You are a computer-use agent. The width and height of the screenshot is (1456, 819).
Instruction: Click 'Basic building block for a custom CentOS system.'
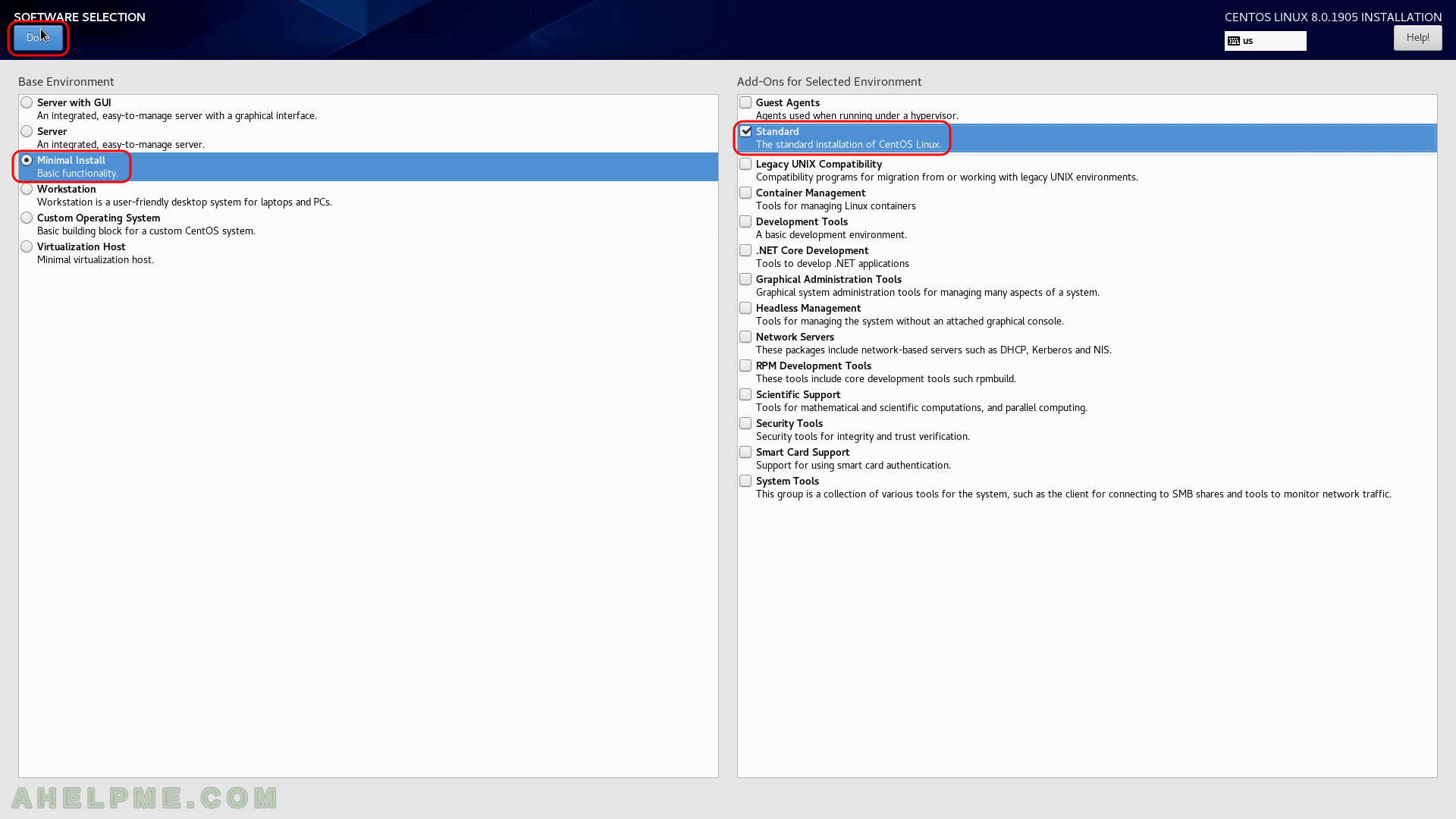click(x=146, y=231)
